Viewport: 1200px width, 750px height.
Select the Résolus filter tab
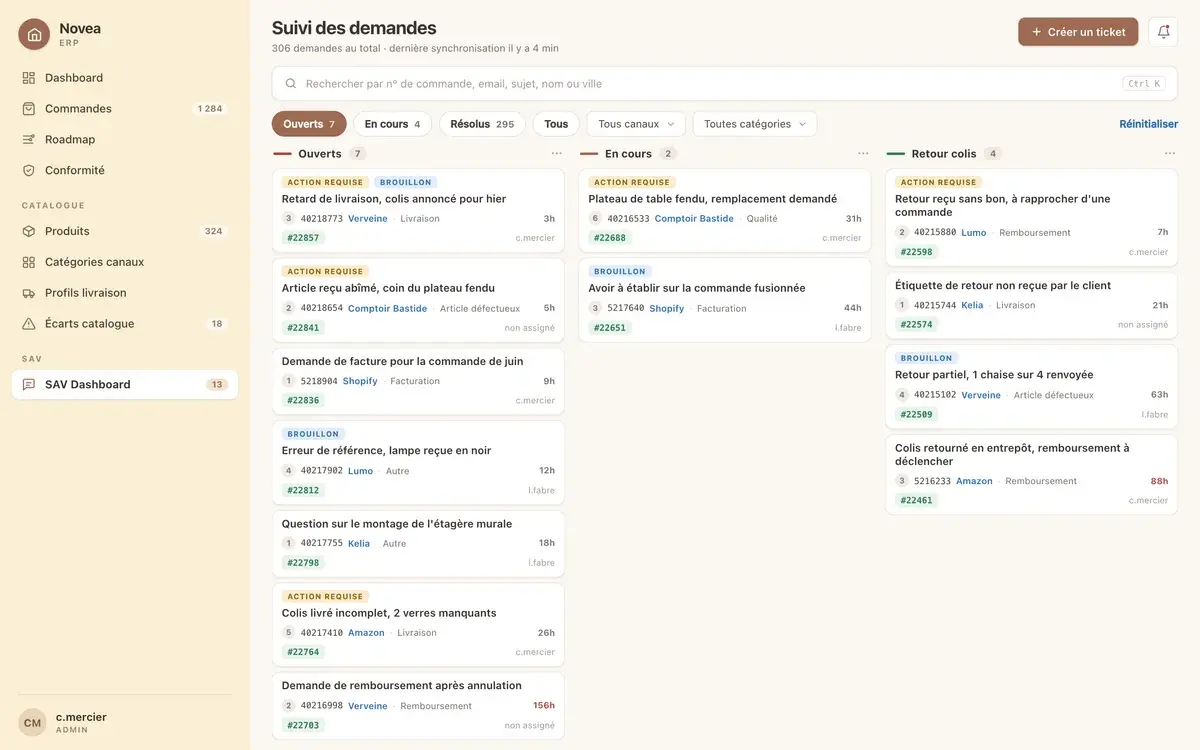click(x=482, y=124)
